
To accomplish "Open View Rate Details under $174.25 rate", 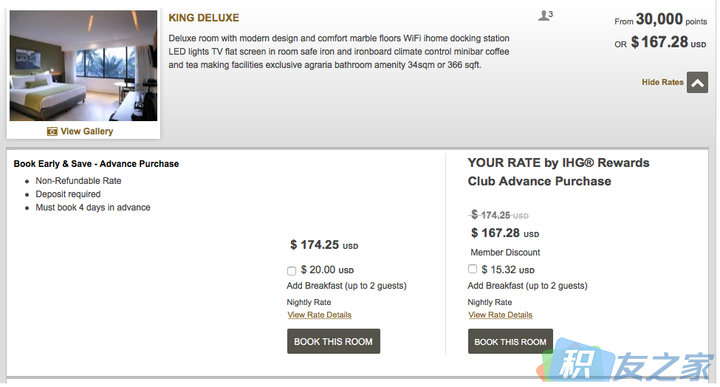I will pos(320,315).
